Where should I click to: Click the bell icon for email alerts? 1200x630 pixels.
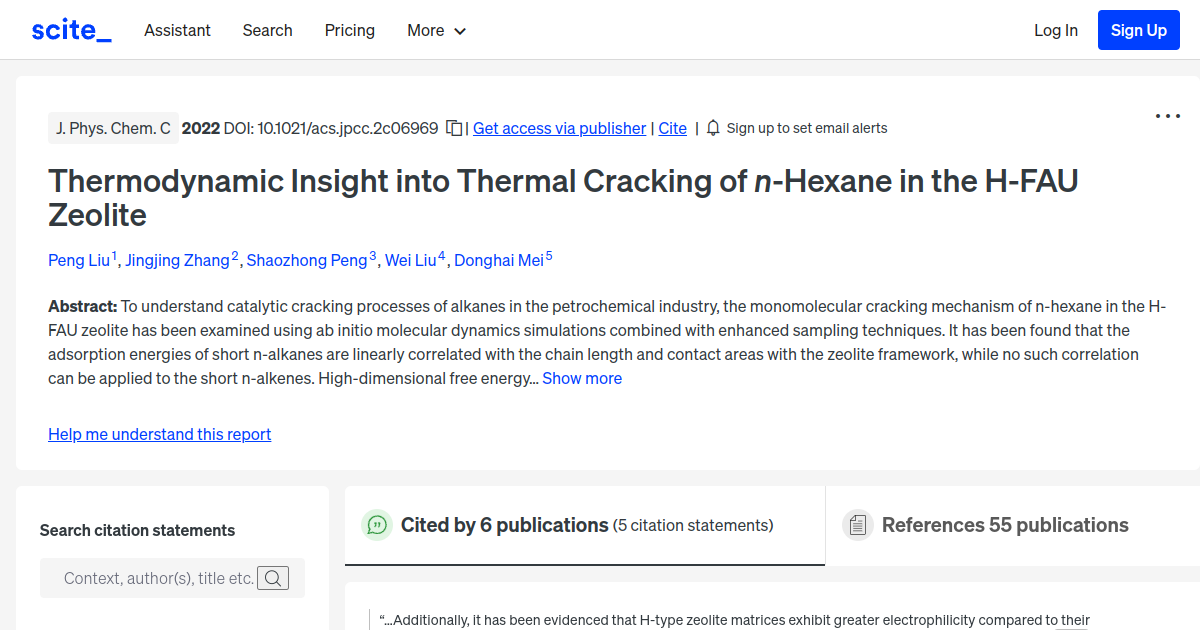[x=712, y=128]
